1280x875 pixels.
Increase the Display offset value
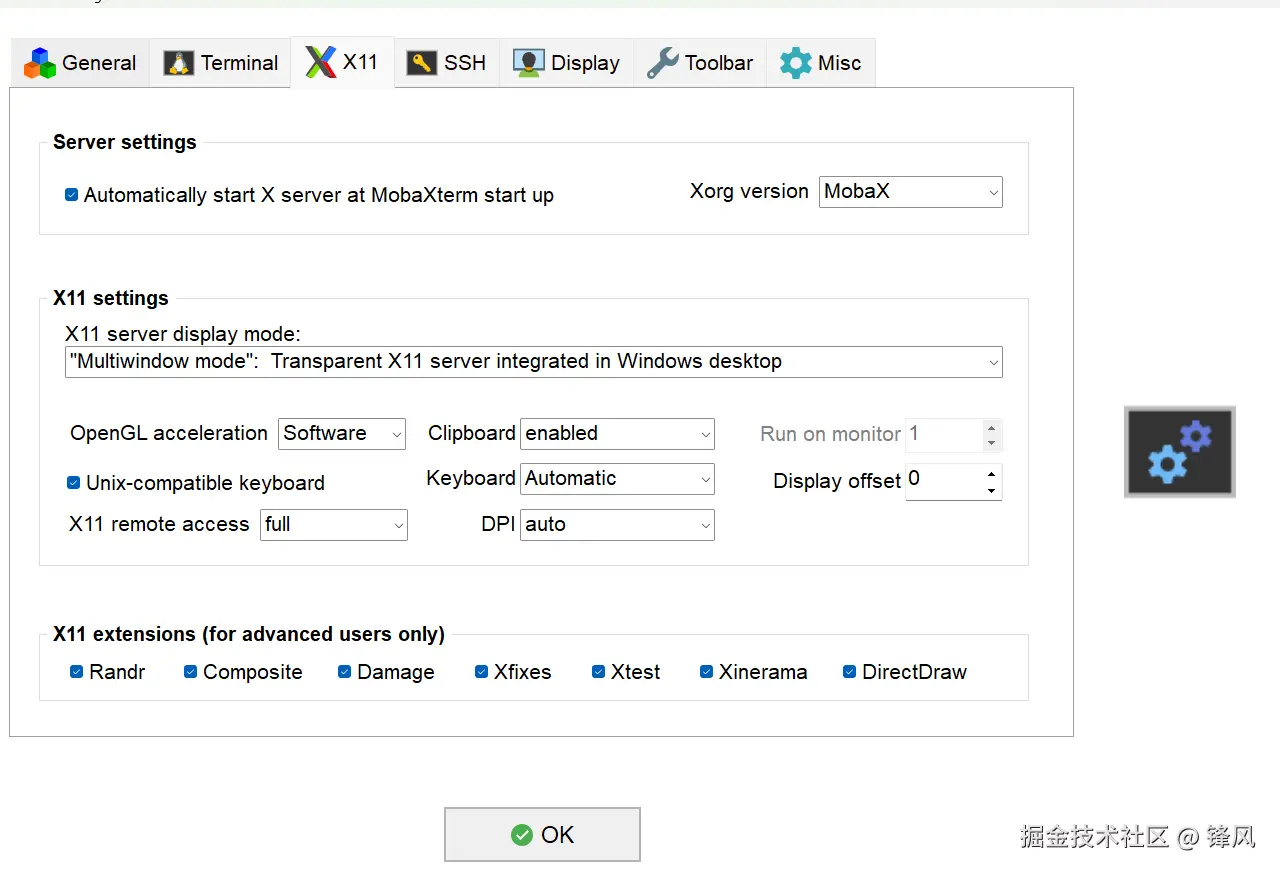991,474
